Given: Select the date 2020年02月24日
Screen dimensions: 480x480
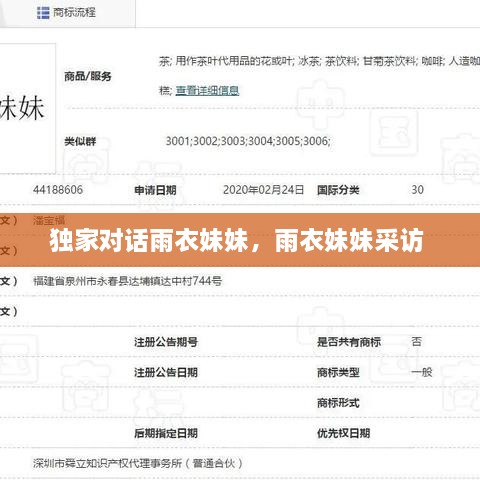Looking at the screenshot, I should [263, 190].
